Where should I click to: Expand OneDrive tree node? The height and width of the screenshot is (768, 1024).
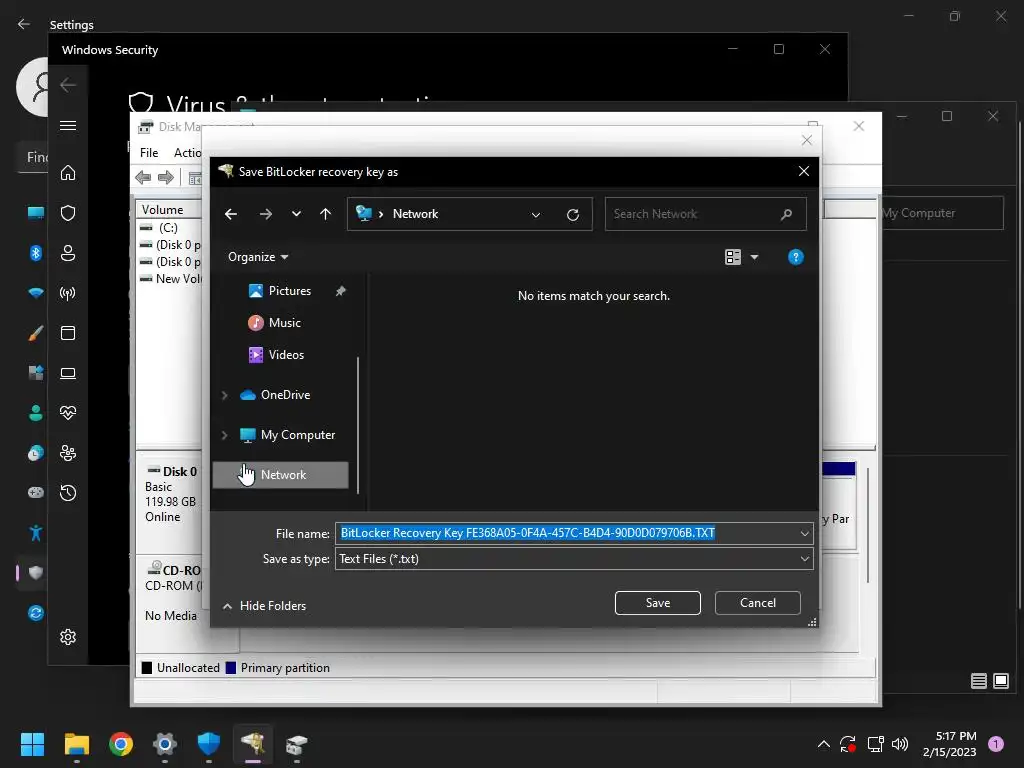click(225, 395)
